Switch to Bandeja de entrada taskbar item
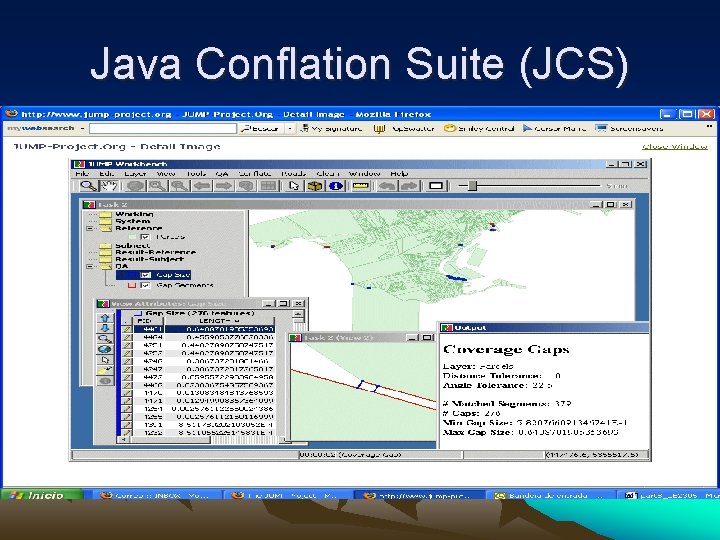This screenshot has height=540, width=720. click(x=549, y=495)
